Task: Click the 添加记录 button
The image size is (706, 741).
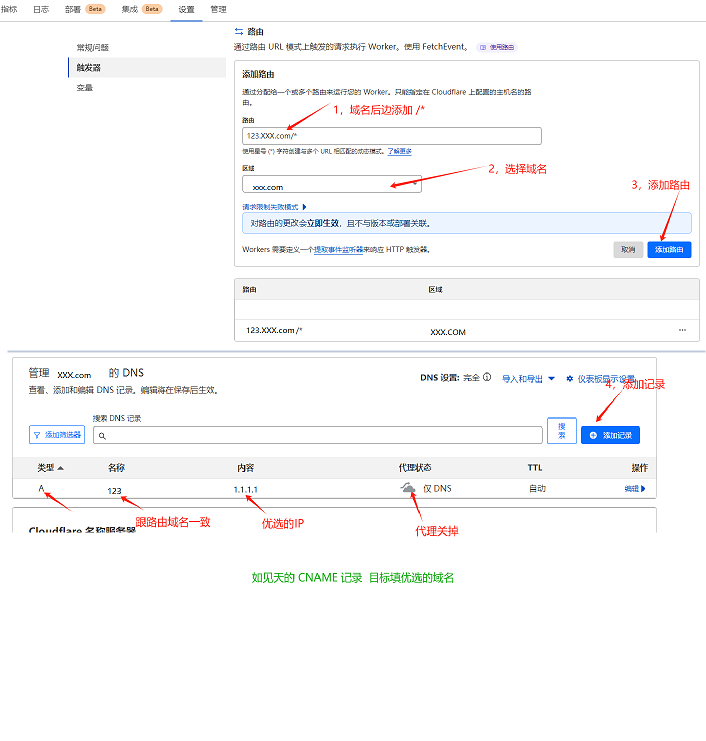Action: tap(610, 435)
